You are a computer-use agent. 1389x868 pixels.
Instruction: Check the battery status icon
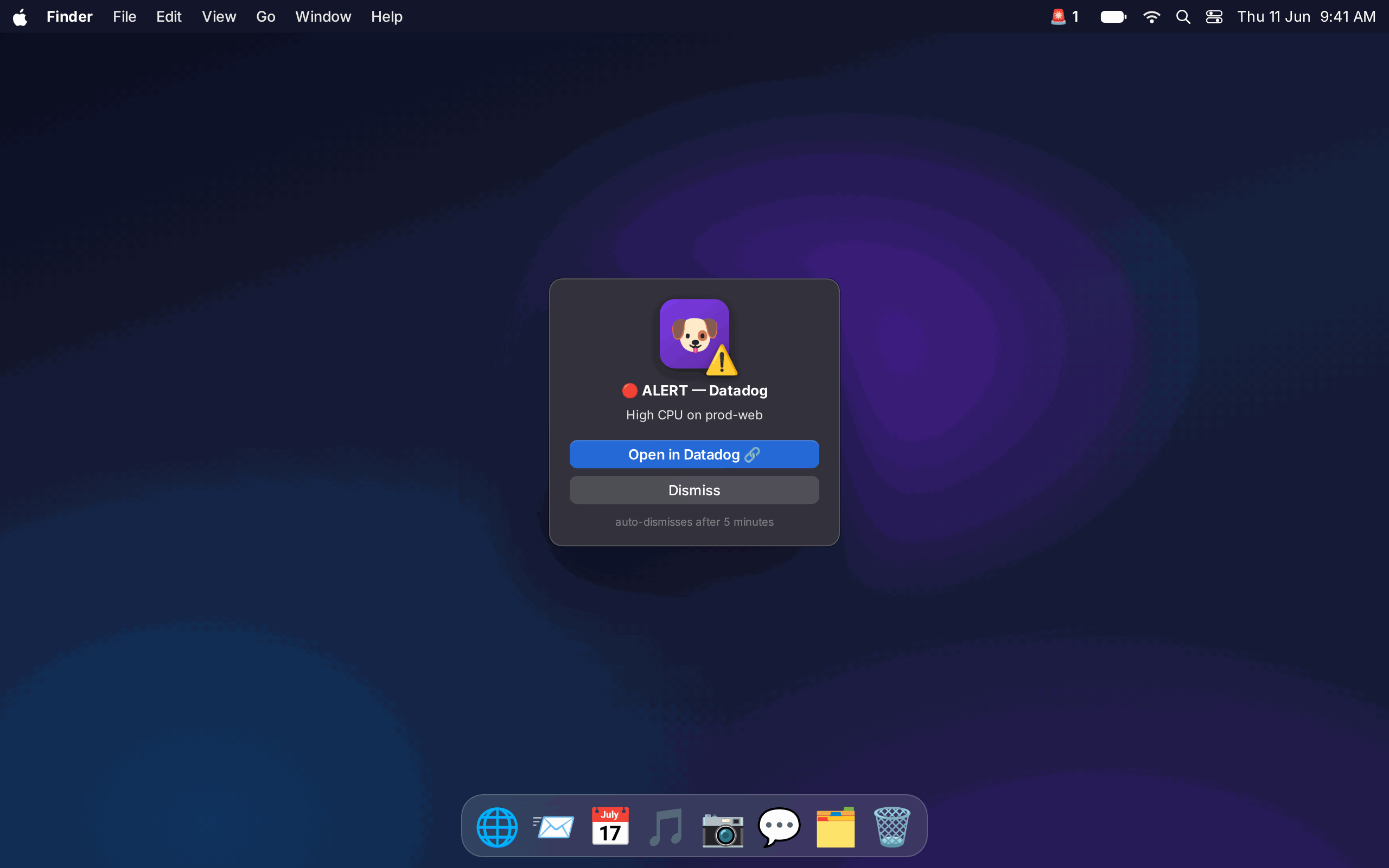pyautogui.click(x=1113, y=17)
